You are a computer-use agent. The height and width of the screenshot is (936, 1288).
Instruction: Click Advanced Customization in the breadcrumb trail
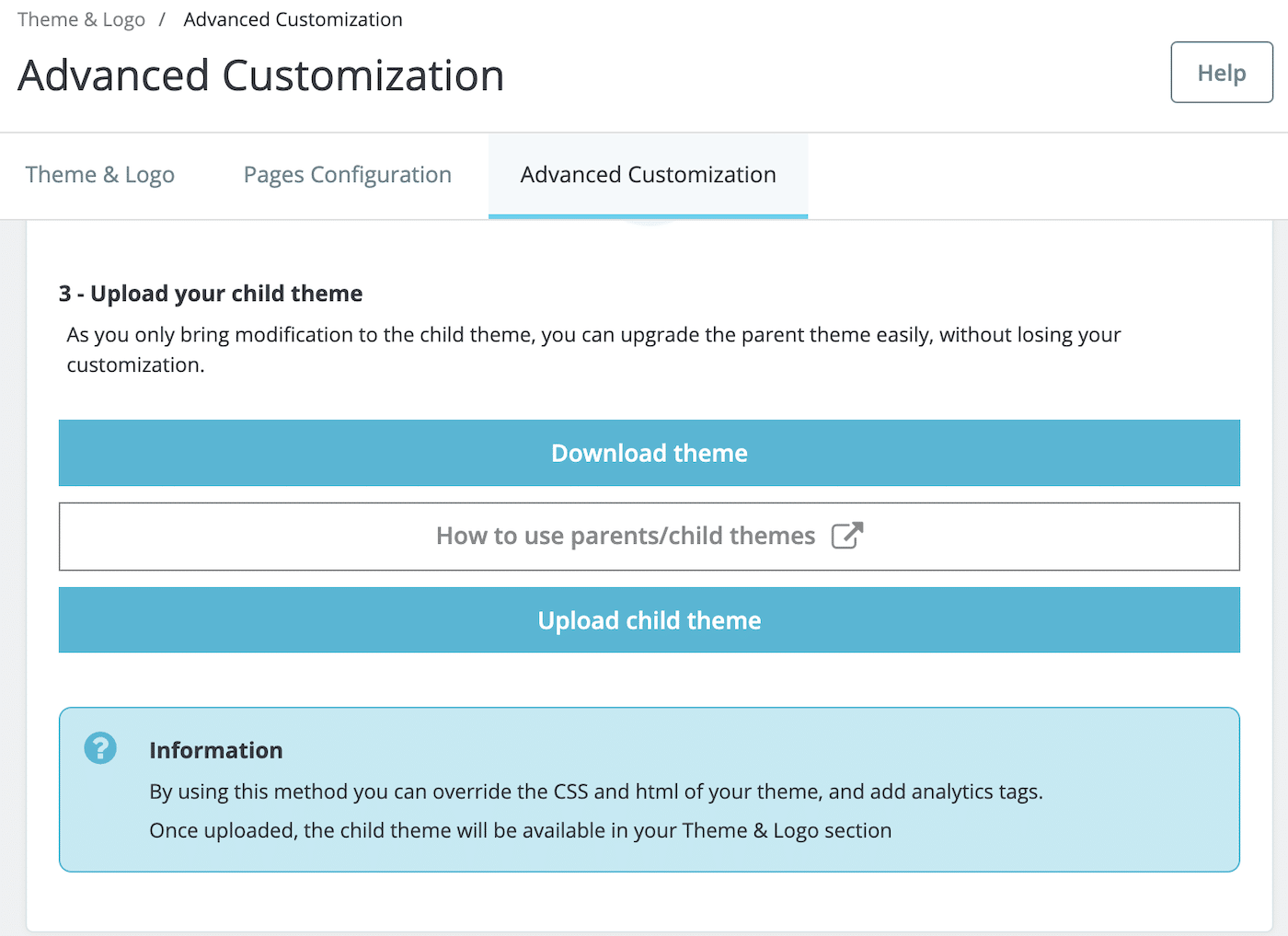[x=293, y=18]
